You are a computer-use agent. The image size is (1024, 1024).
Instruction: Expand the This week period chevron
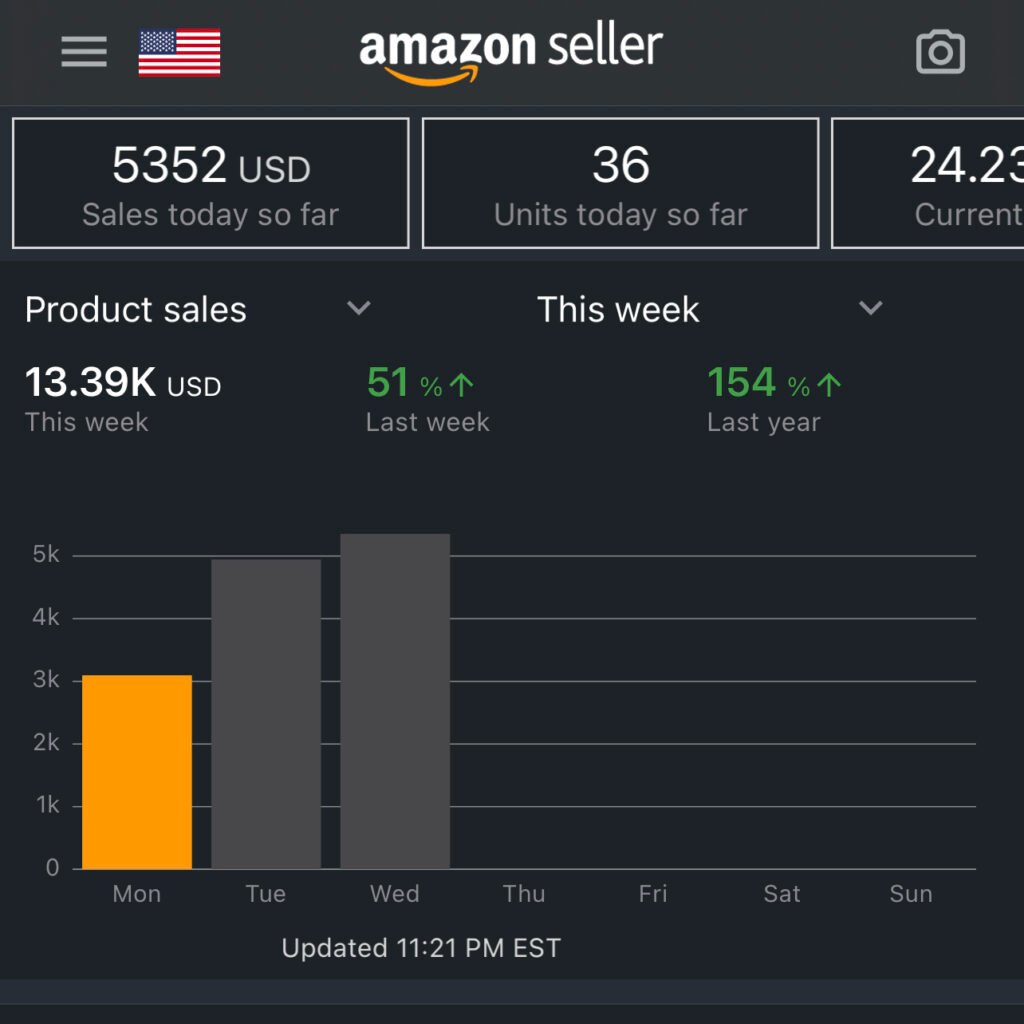[871, 308]
